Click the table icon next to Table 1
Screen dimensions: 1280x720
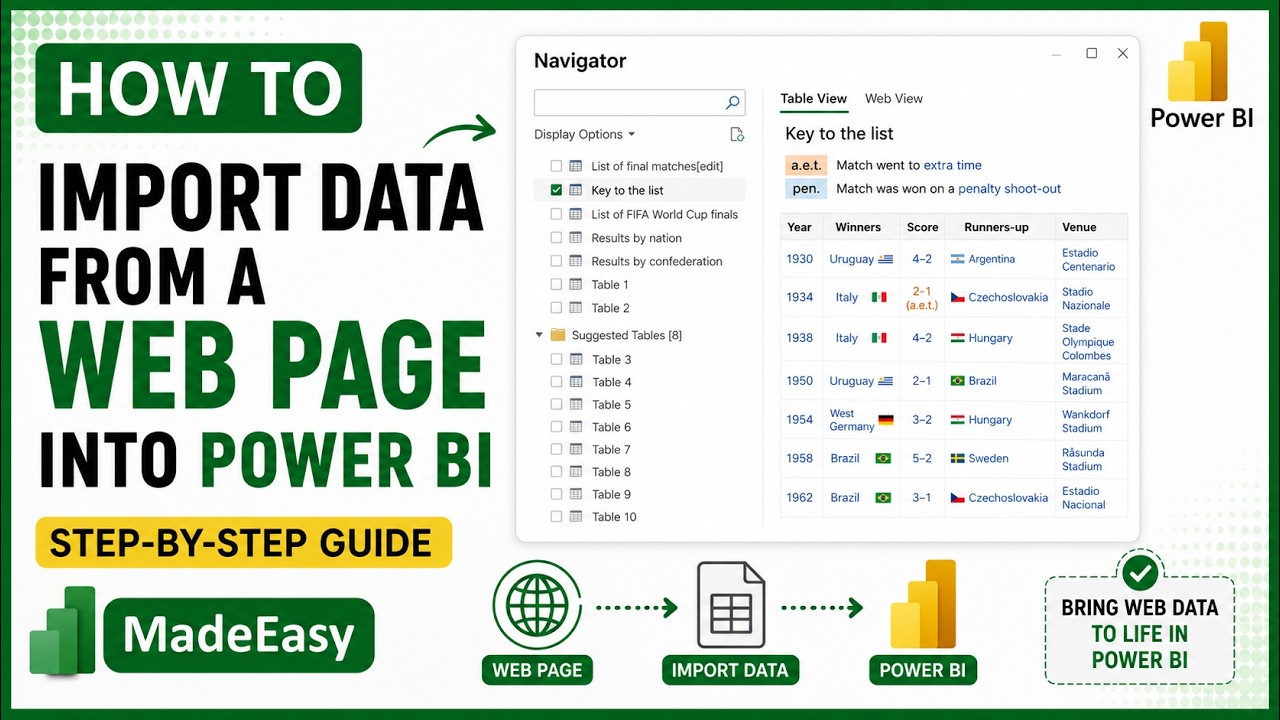pos(576,284)
